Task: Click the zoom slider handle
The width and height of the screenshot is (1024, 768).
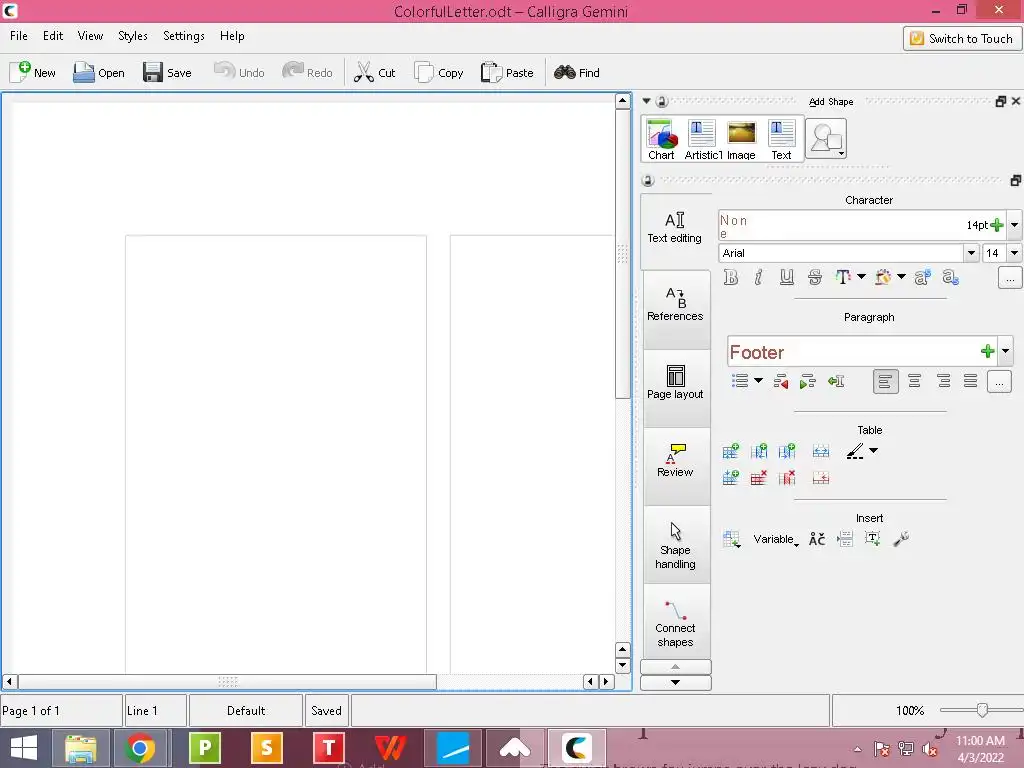Action: pyautogui.click(x=982, y=710)
